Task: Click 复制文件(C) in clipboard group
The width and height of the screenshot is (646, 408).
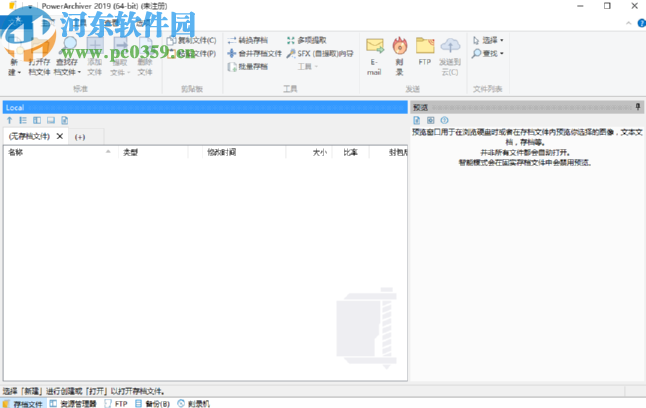Action: [x=192, y=40]
